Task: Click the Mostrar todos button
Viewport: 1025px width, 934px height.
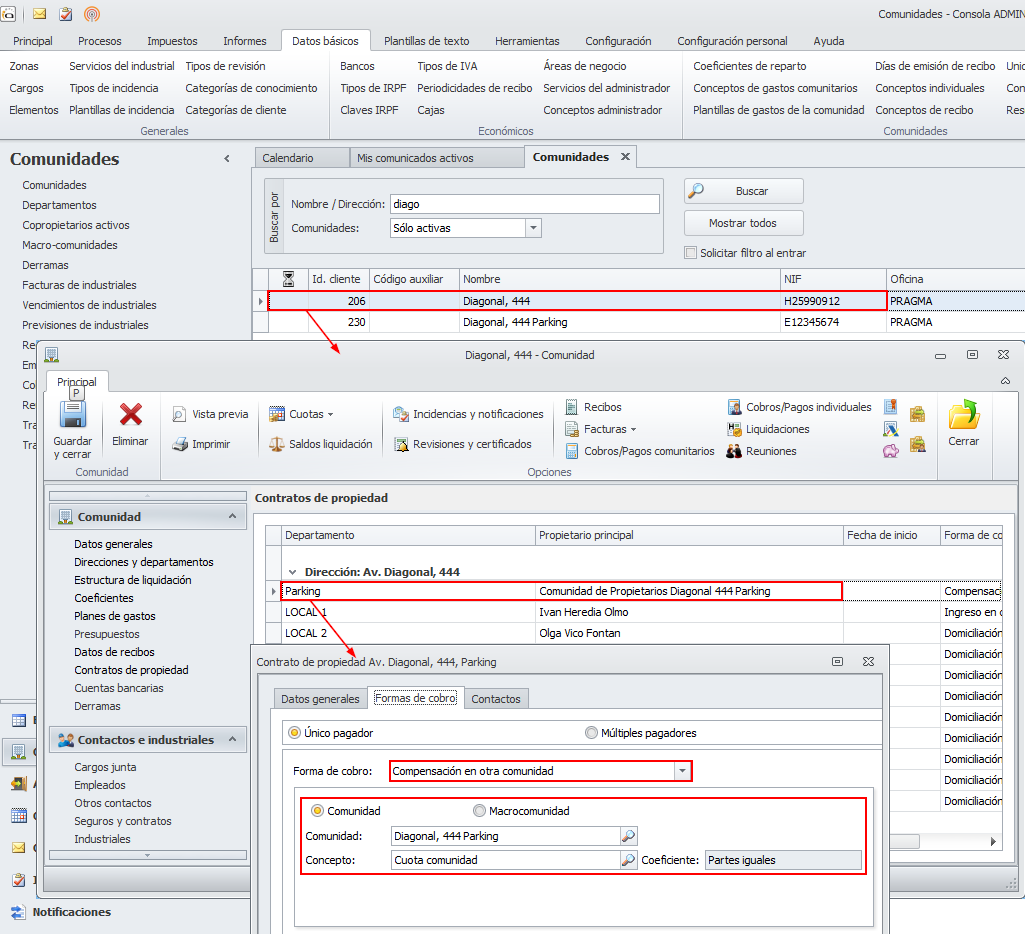Action: (x=743, y=223)
